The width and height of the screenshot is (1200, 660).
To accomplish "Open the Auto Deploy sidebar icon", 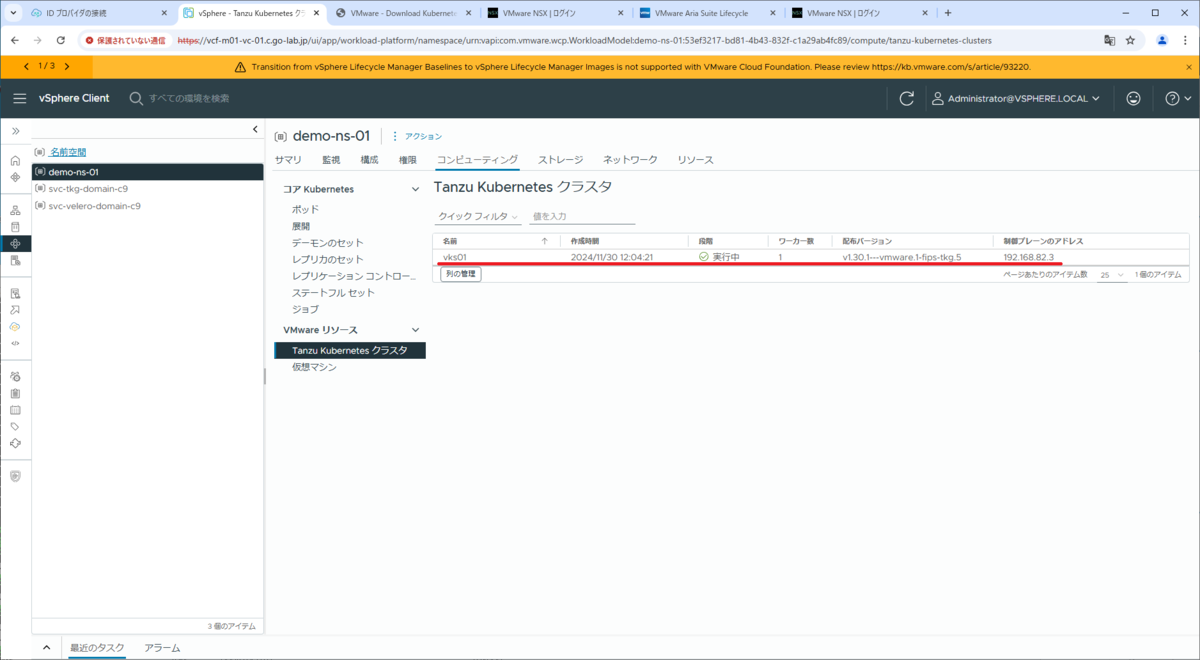I will pos(15,310).
